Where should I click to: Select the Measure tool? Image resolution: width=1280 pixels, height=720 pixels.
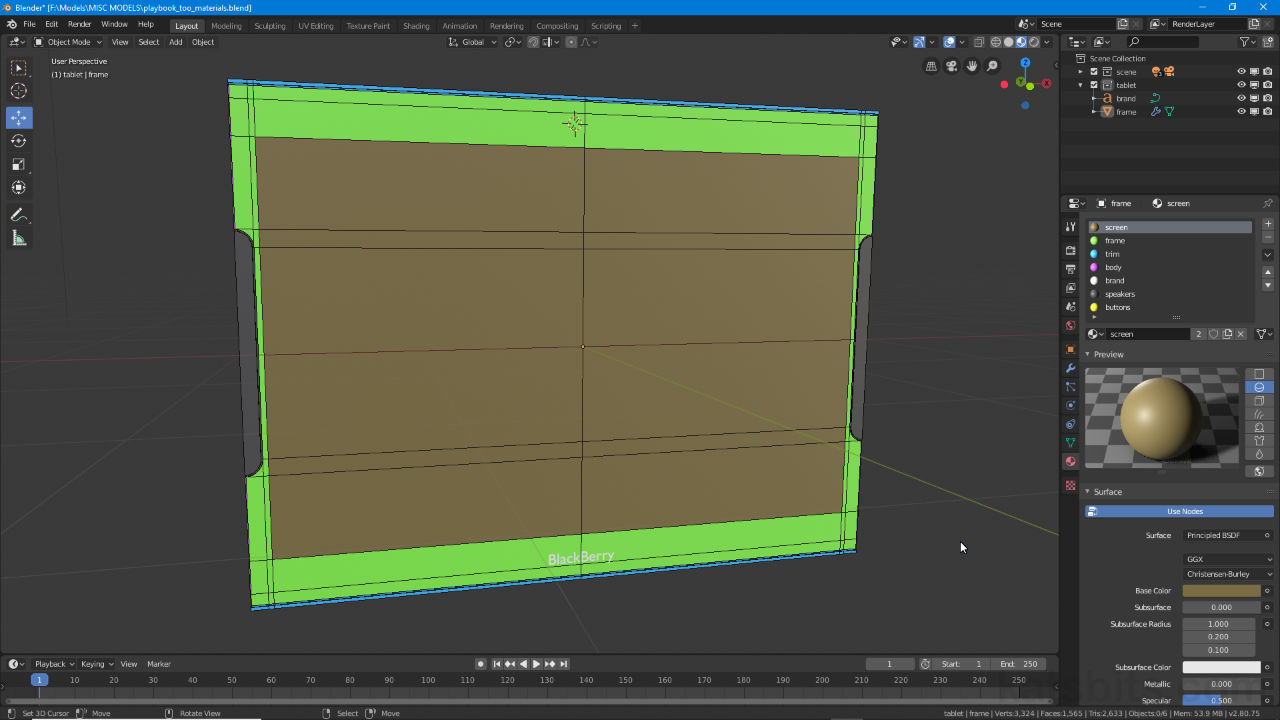[x=18, y=238]
